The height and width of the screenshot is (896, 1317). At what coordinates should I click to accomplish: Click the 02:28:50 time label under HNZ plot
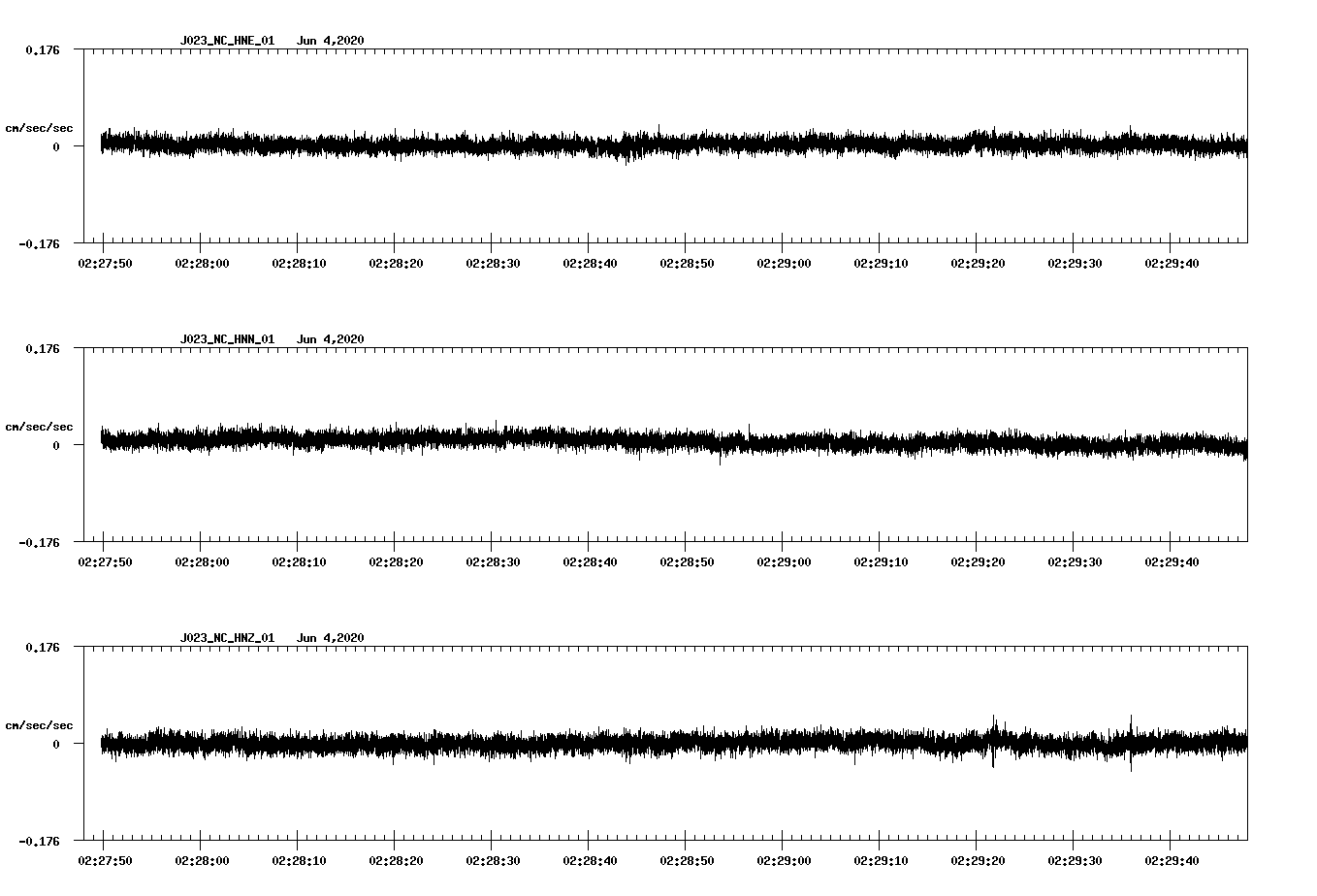(687, 861)
